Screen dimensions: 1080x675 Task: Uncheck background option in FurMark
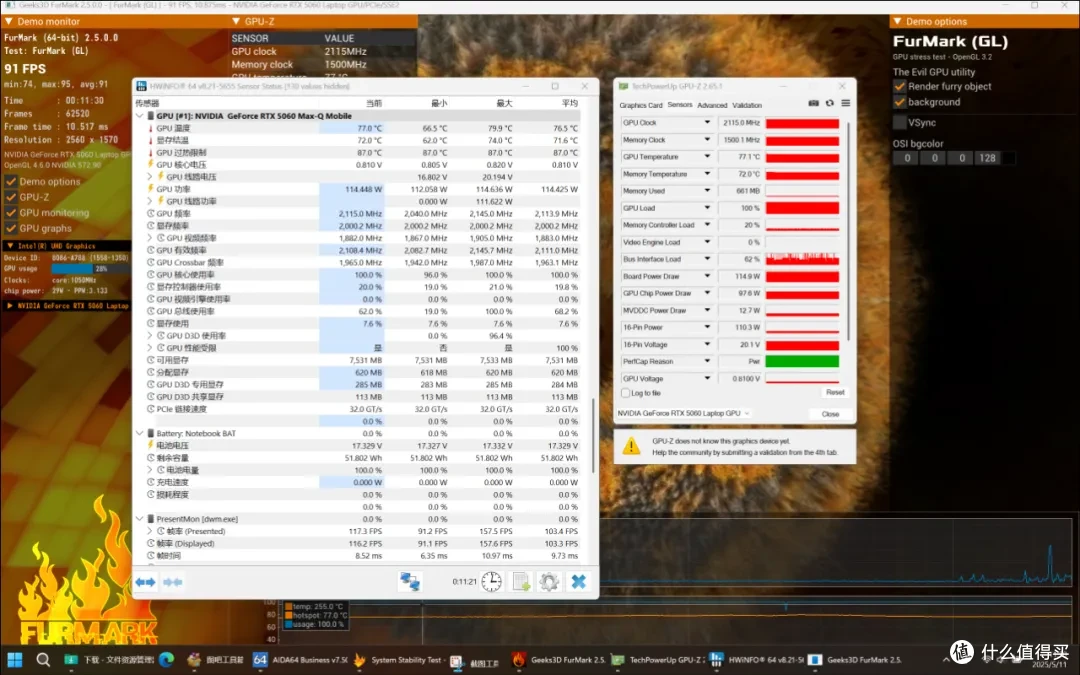[900, 103]
